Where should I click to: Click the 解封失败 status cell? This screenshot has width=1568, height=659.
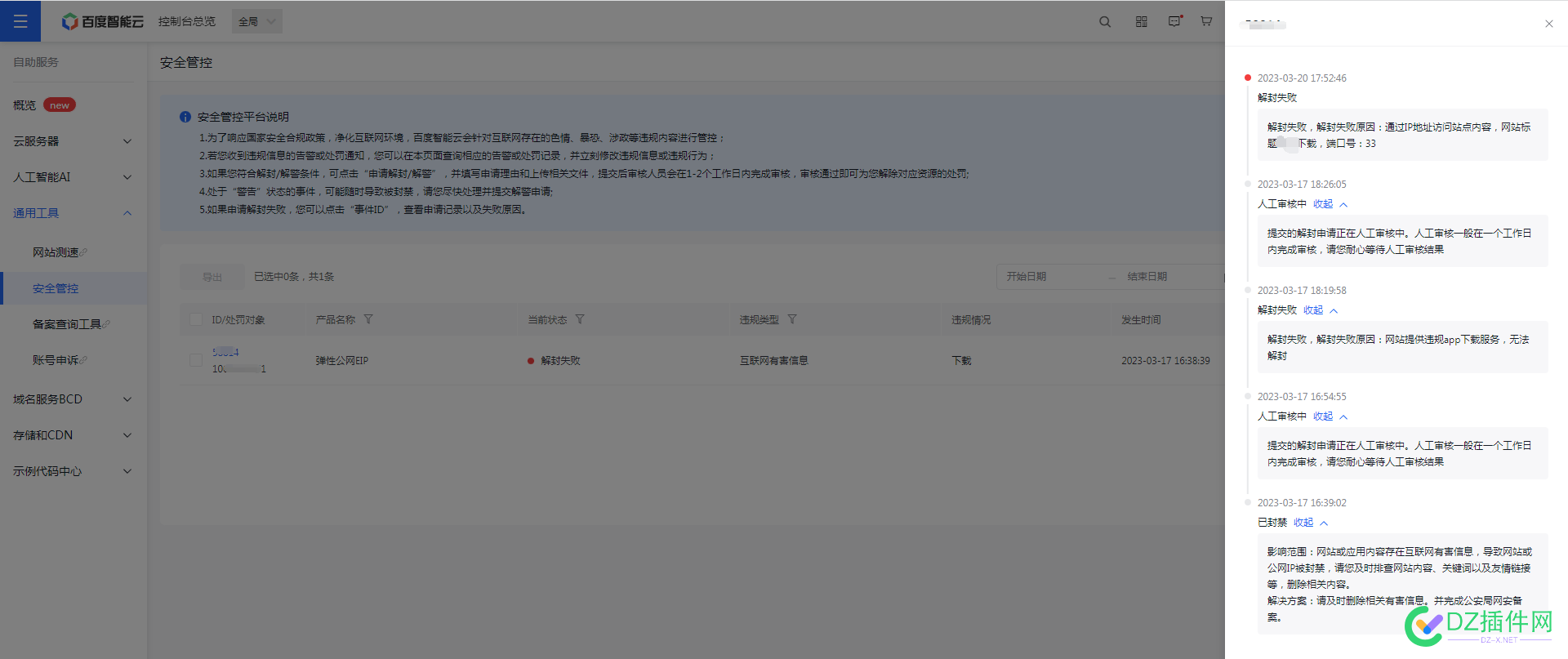(x=560, y=360)
